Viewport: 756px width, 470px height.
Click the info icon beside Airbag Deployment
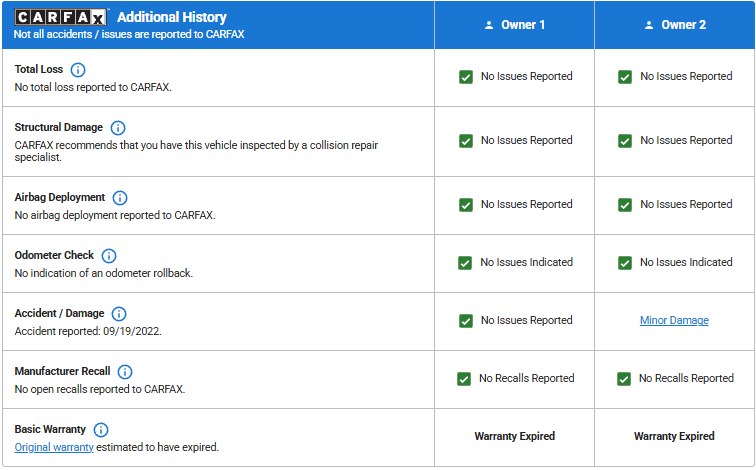coord(121,198)
